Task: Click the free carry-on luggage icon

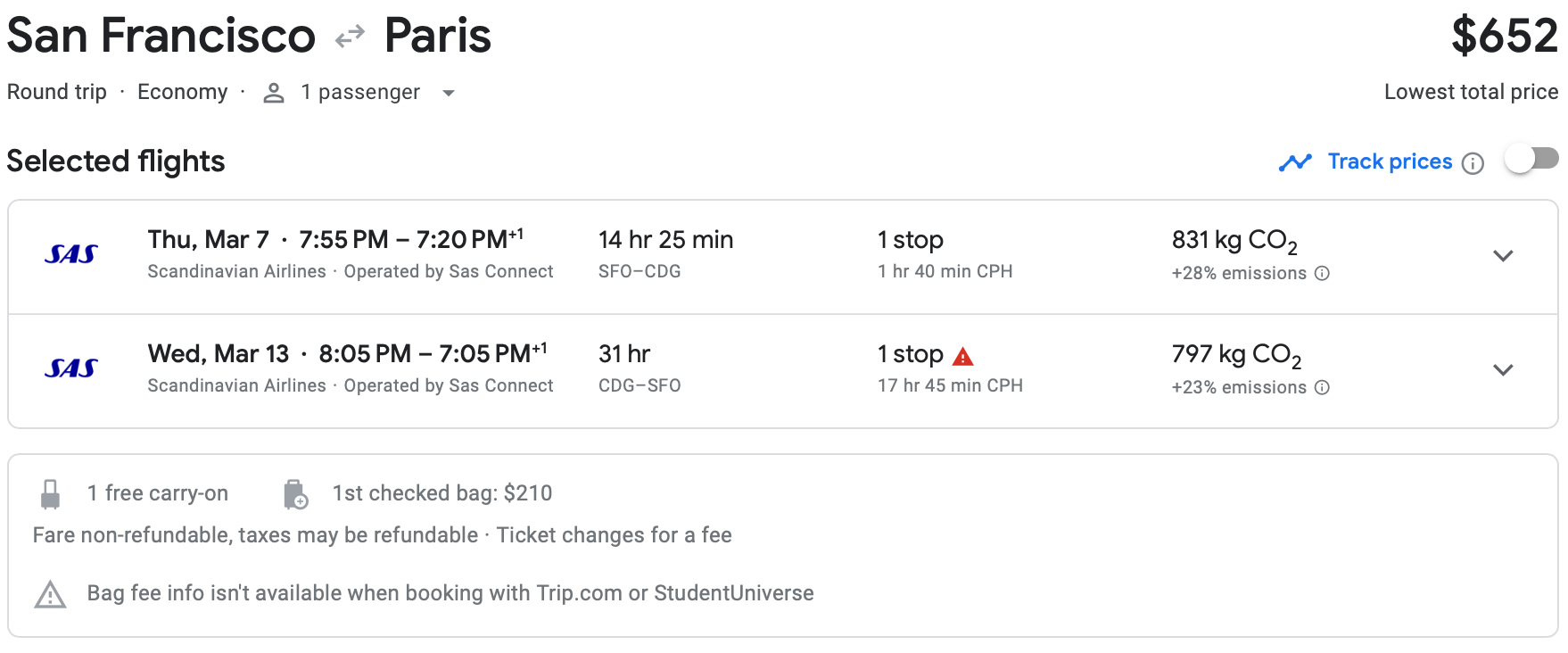Action: tap(51, 494)
